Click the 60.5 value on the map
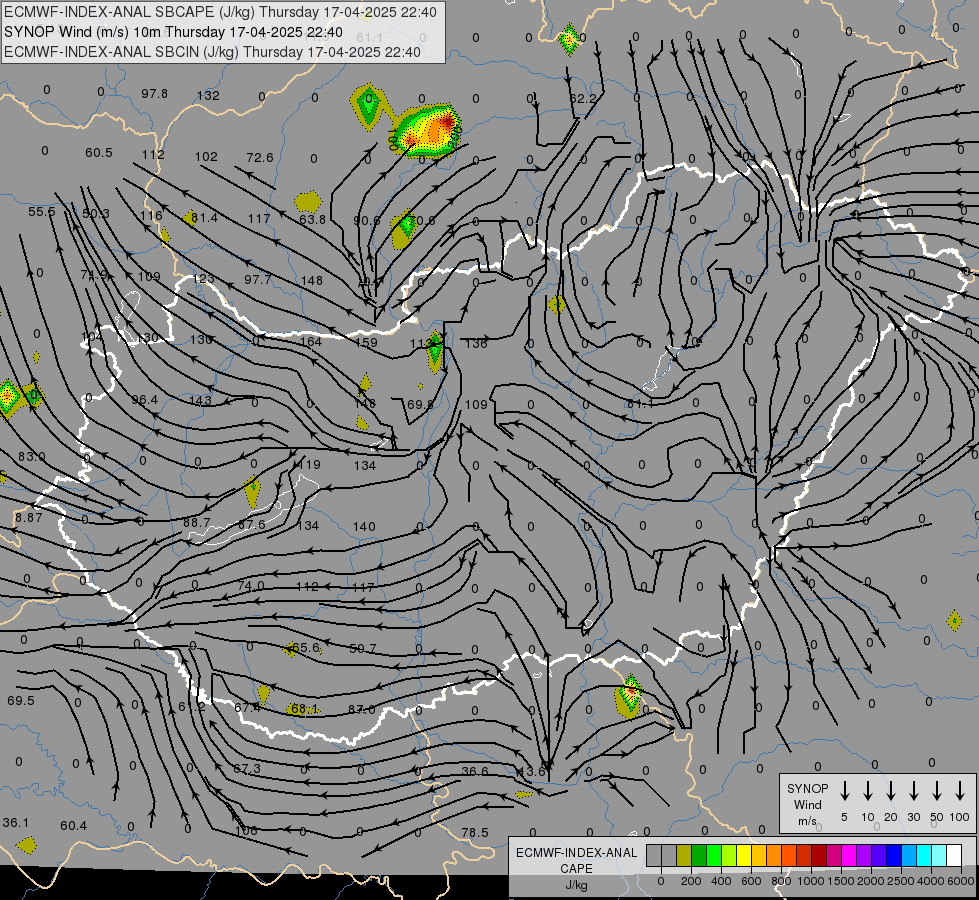 (x=99, y=152)
